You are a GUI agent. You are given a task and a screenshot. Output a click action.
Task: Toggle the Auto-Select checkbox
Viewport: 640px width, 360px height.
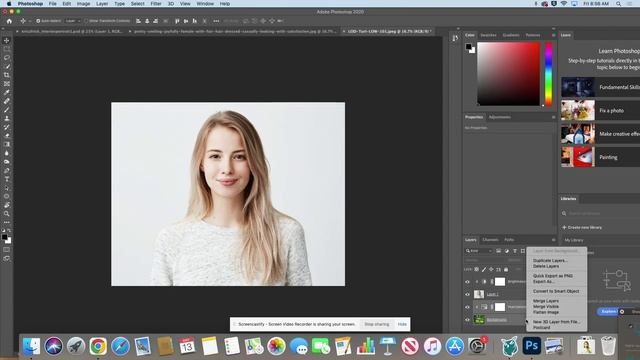point(38,21)
